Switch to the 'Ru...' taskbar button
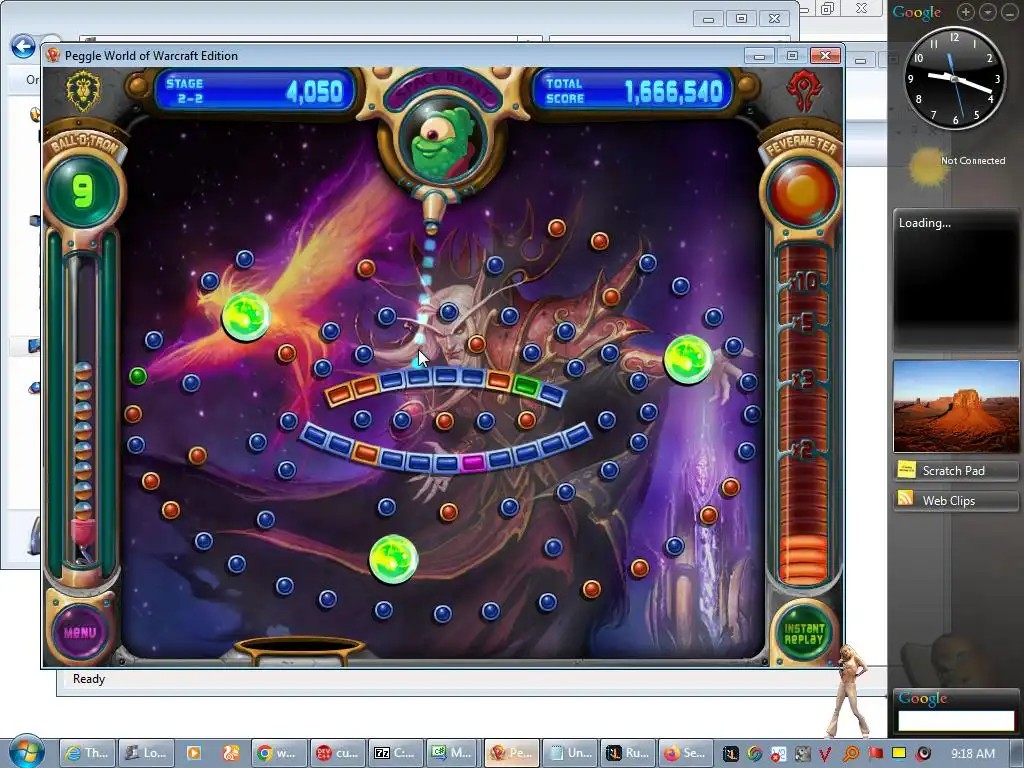 pyautogui.click(x=628, y=753)
